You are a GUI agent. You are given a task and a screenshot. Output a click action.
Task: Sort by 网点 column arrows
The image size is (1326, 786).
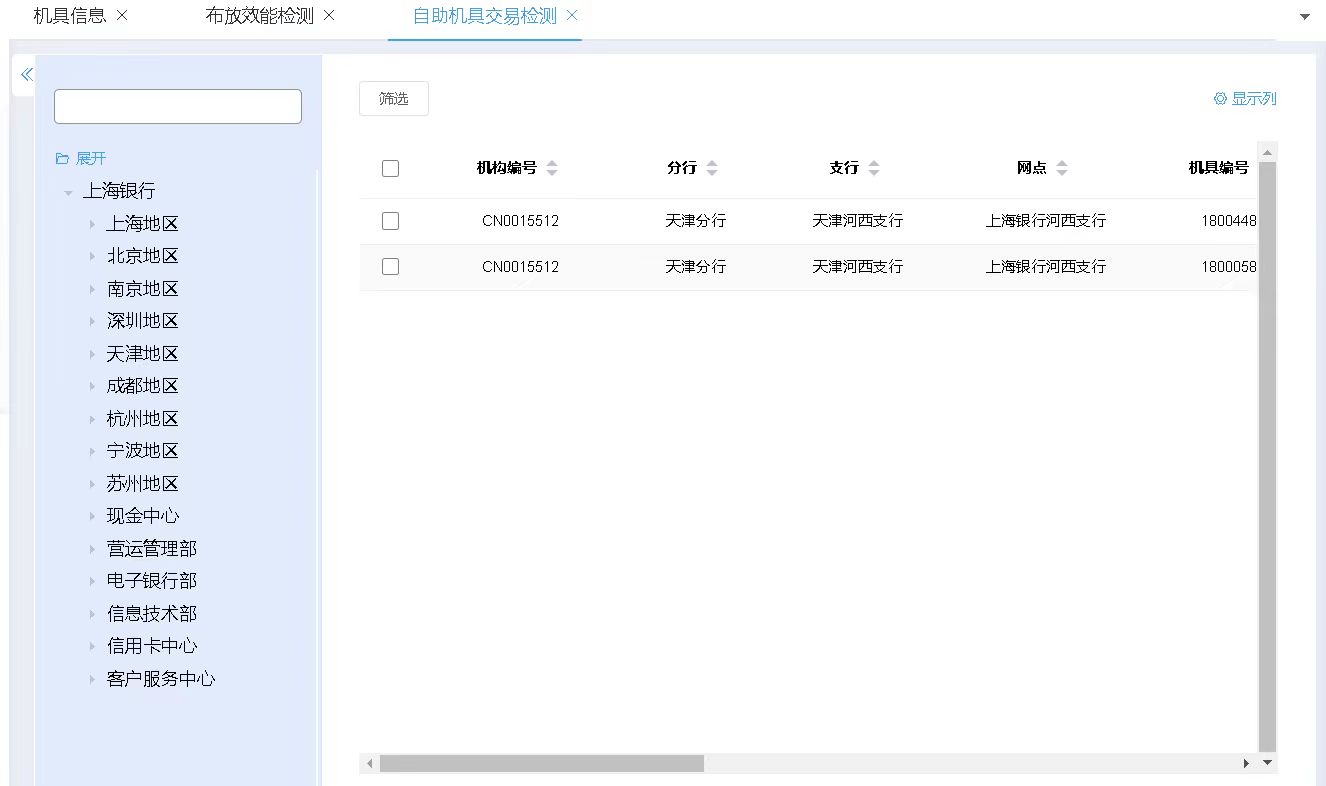point(1062,168)
